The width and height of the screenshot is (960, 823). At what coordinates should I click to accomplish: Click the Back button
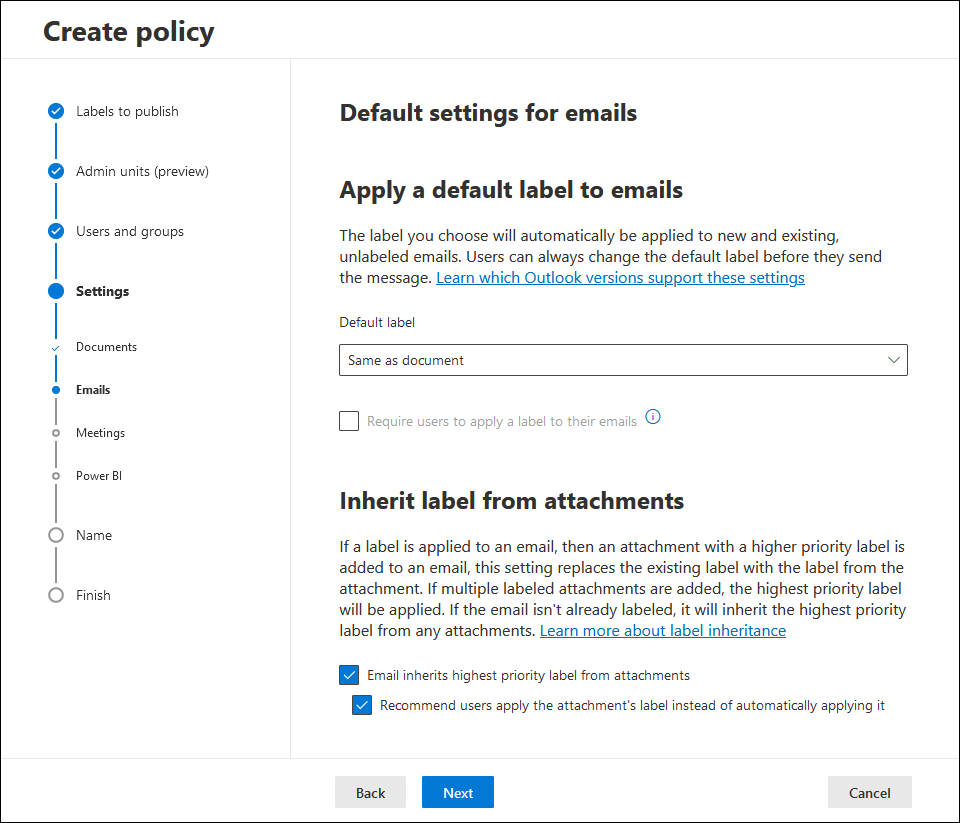coord(370,792)
